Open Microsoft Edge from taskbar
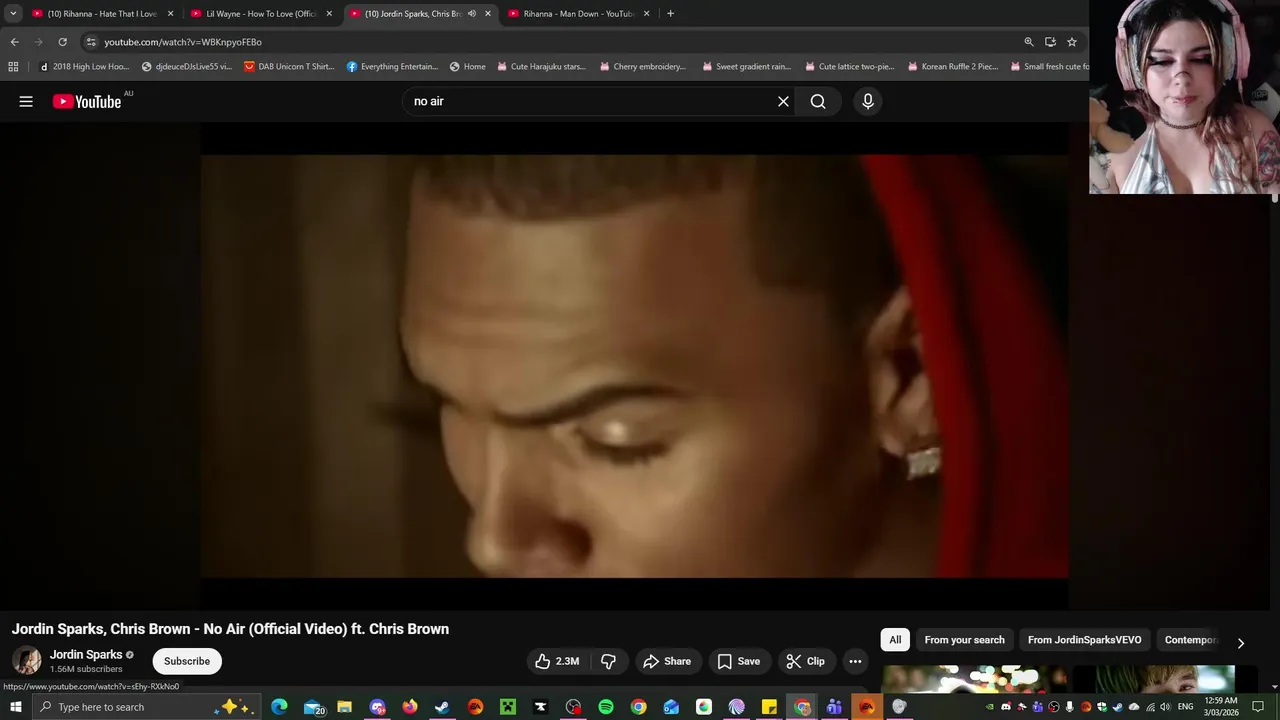The width and height of the screenshot is (1280, 720). pos(279,707)
